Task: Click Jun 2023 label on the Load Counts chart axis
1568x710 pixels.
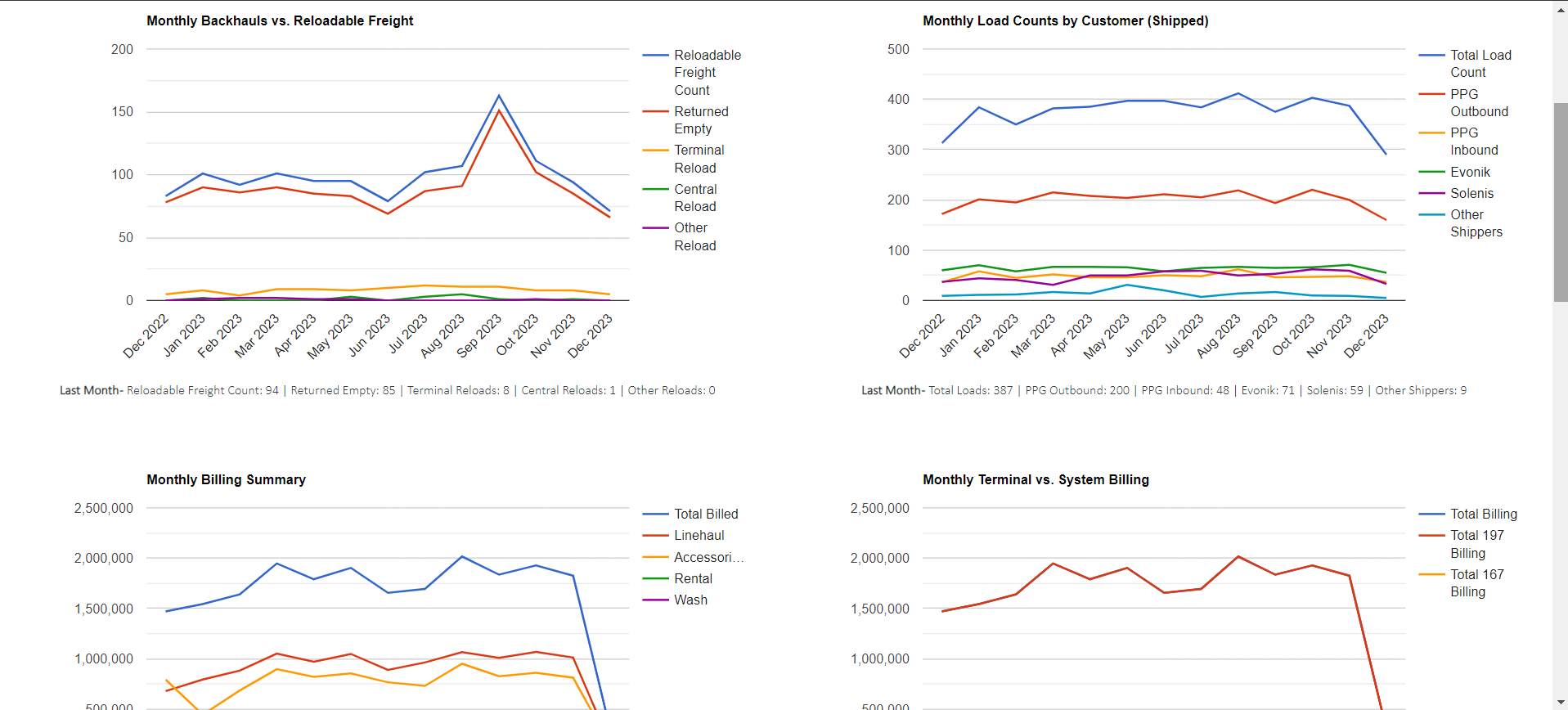Action: coord(1146,335)
